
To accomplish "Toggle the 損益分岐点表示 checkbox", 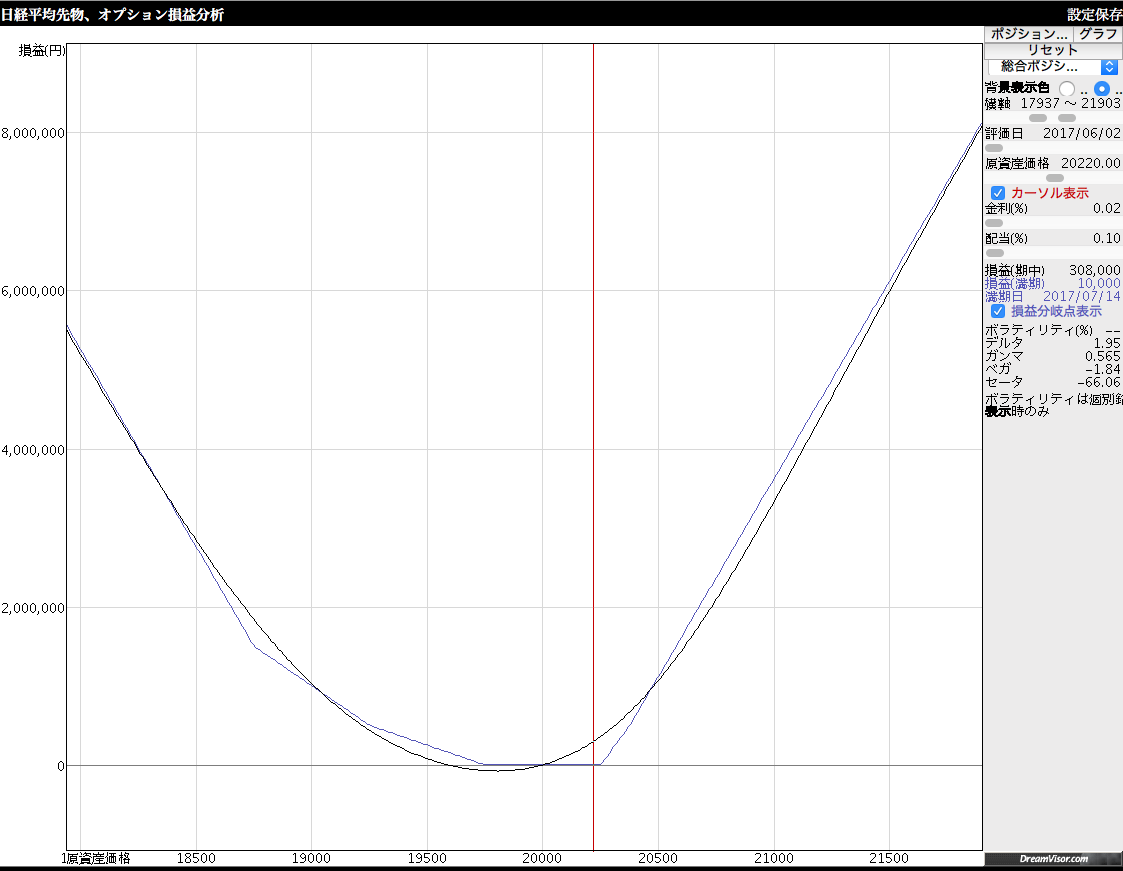I will [997, 311].
